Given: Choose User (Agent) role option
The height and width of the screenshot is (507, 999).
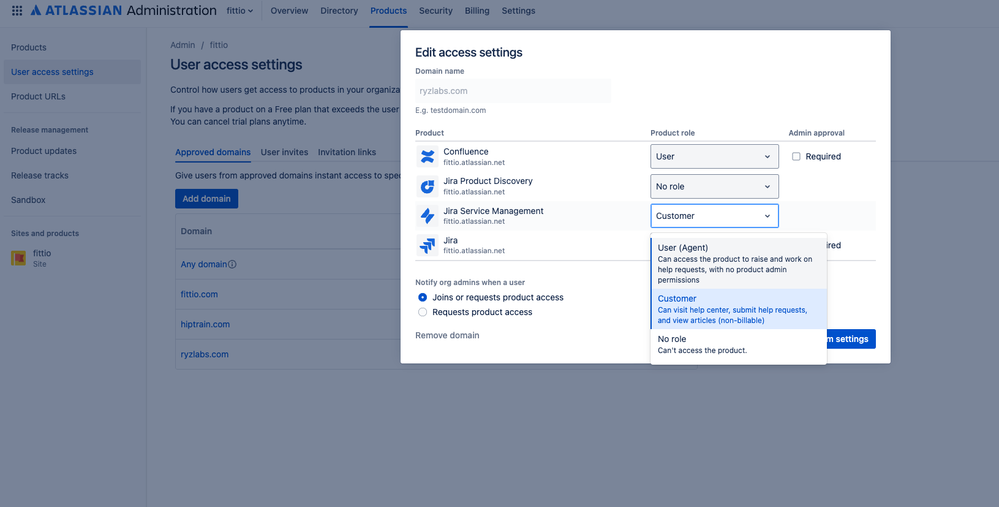Looking at the screenshot, I should (738, 263).
